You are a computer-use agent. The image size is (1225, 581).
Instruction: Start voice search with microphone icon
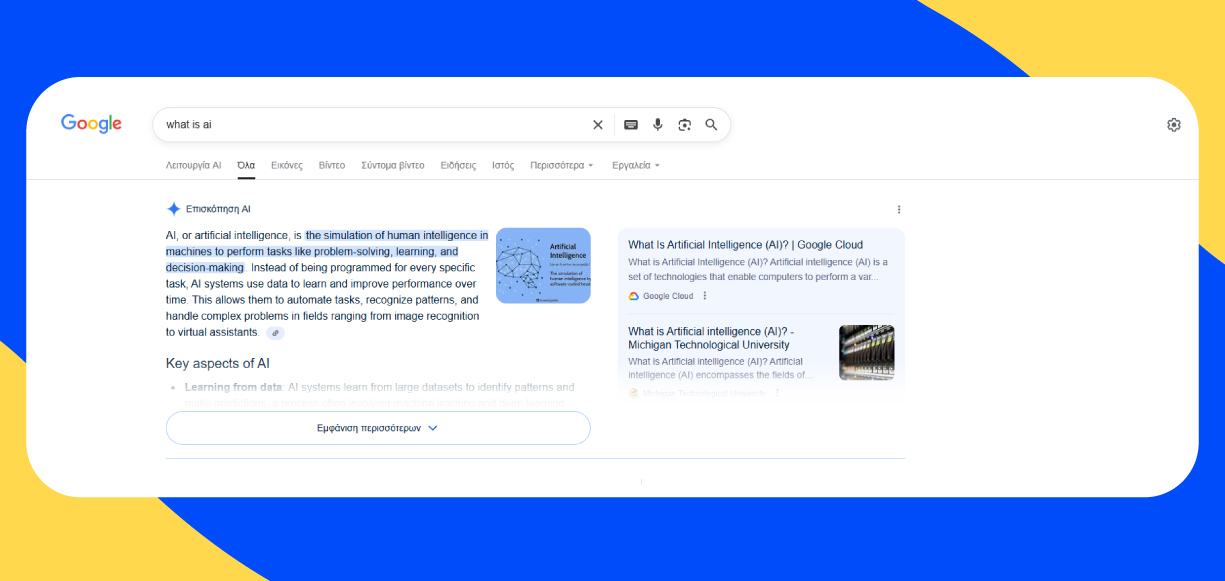(657, 125)
